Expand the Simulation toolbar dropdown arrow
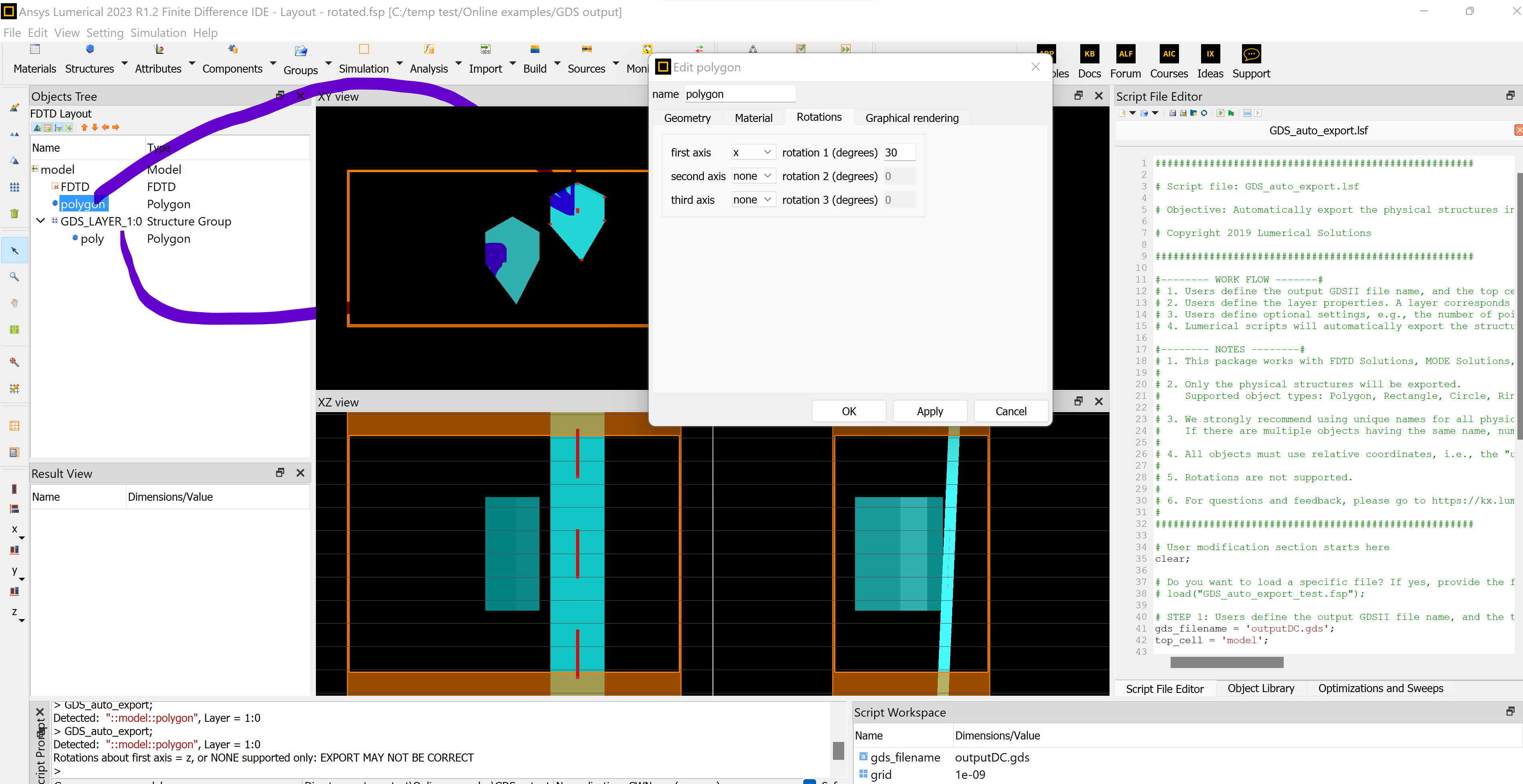1523x784 pixels. (x=399, y=63)
